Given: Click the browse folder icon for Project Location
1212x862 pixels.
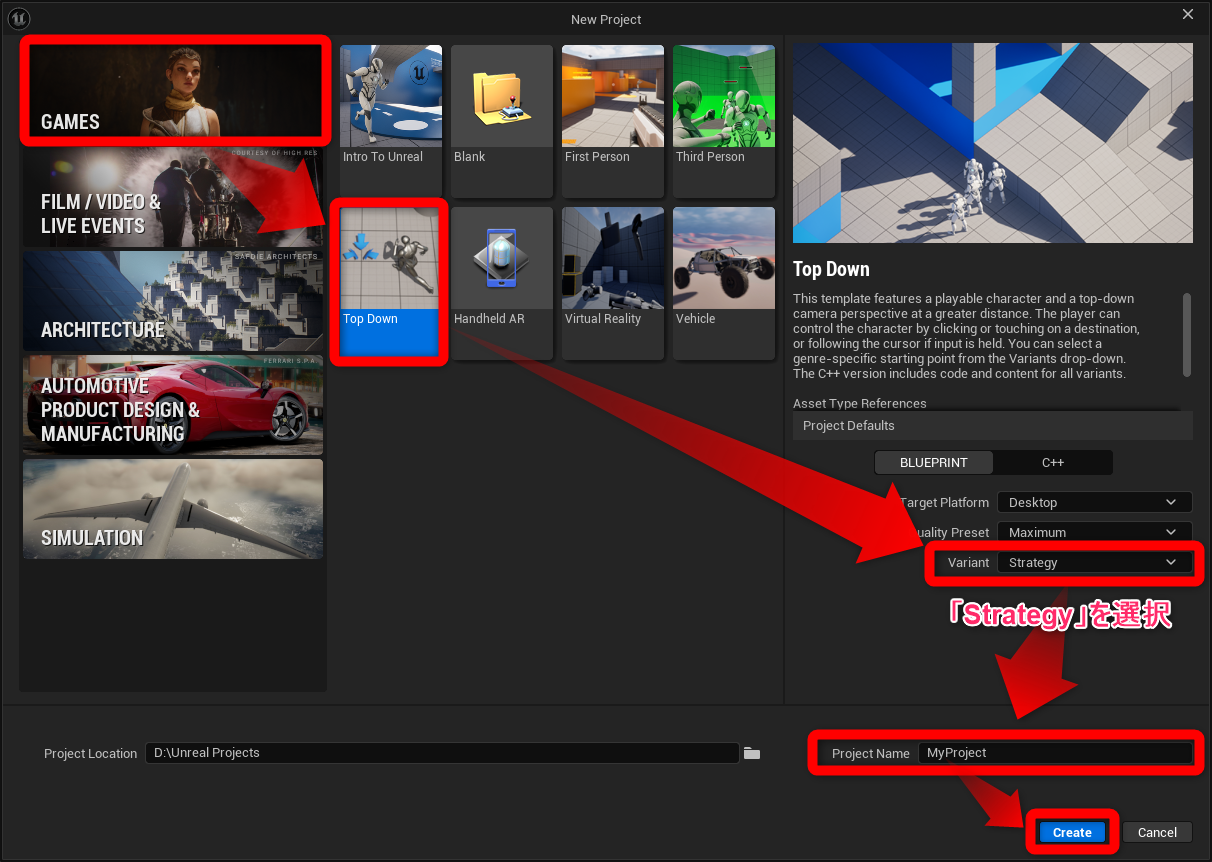Looking at the screenshot, I should coord(752,753).
